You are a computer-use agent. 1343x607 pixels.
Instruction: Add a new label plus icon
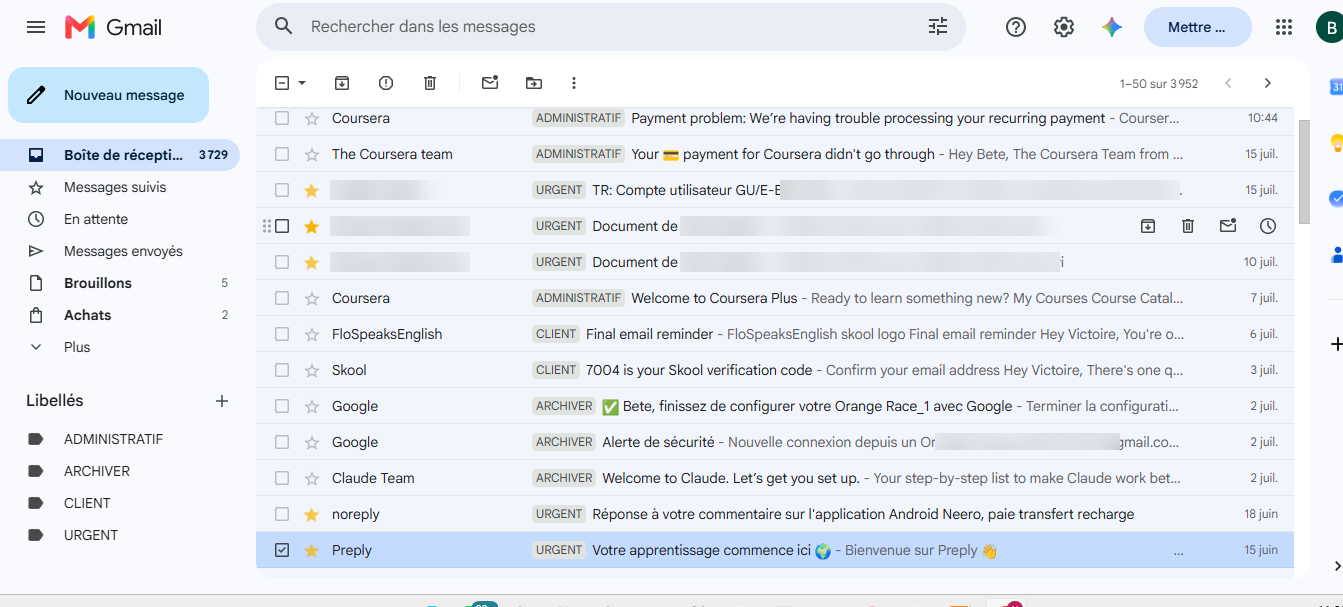tap(222, 401)
